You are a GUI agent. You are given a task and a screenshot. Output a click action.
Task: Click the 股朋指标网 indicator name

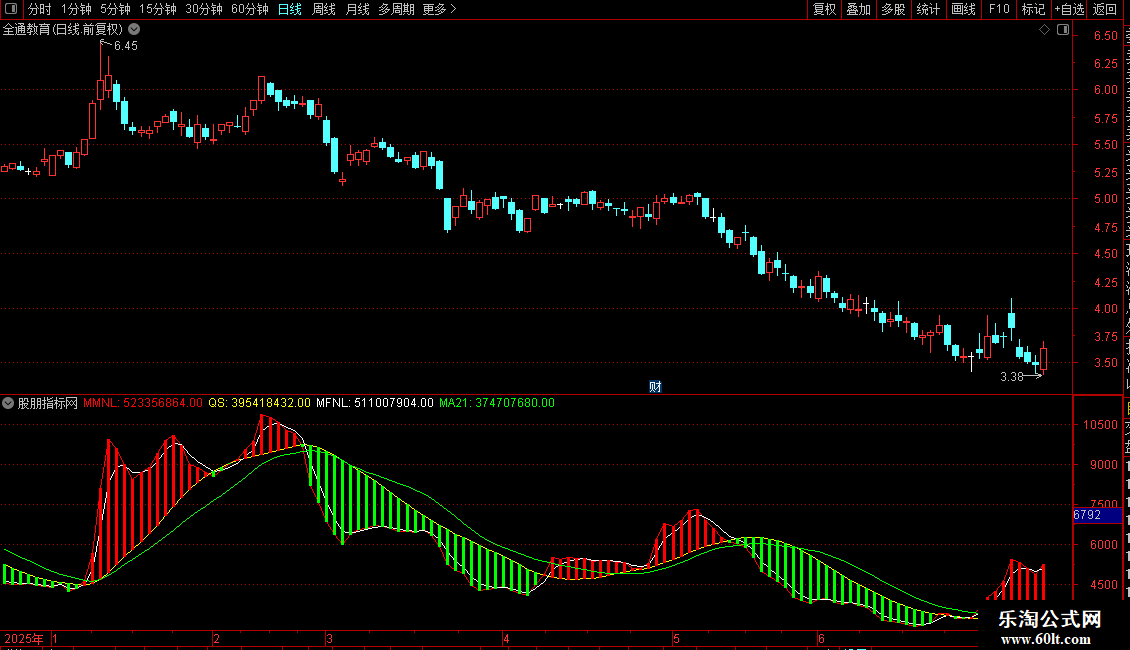pos(48,404)
